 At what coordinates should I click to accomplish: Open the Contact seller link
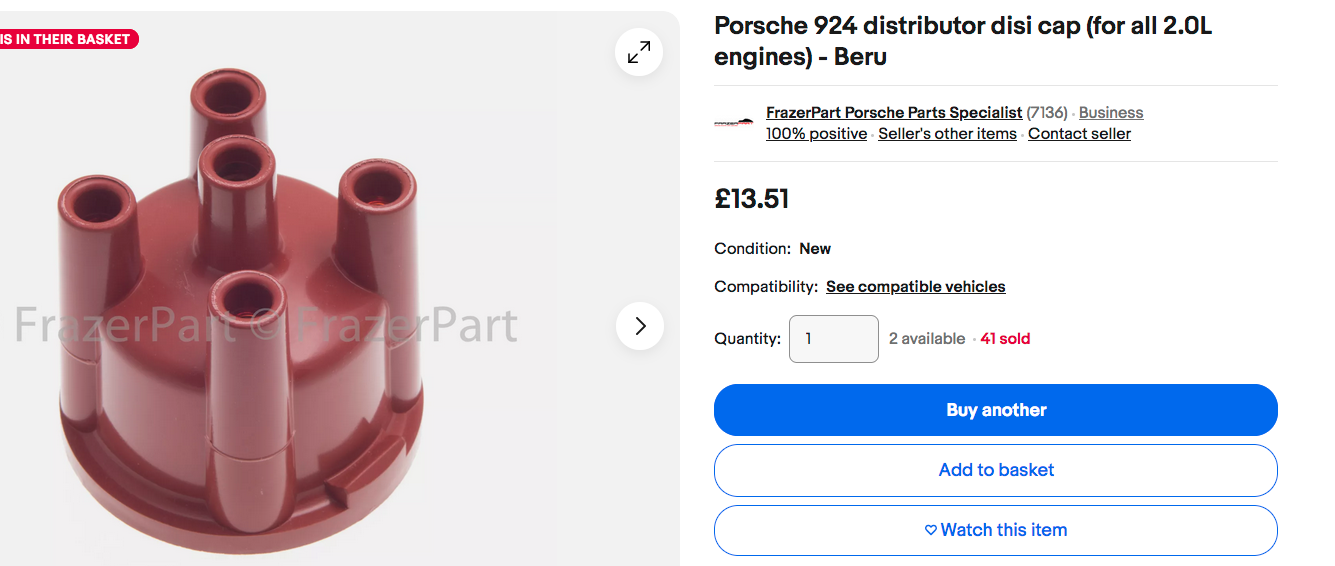pyautogui.click(x=1079, y=134)
